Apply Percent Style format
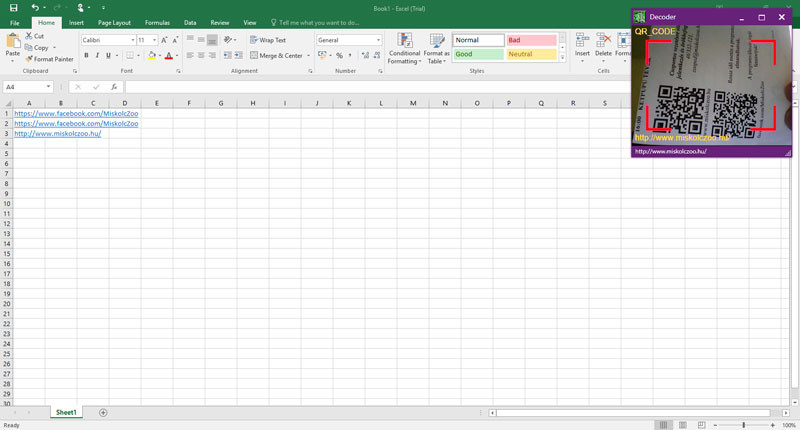800x430 pixels. pos(339,55)
